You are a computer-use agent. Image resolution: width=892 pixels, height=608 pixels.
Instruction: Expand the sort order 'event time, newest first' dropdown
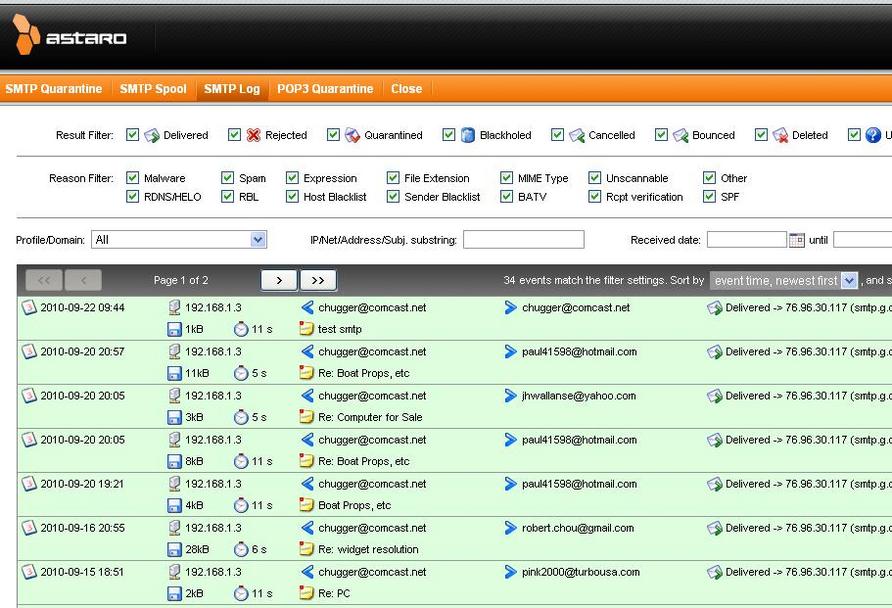(849, 281)
